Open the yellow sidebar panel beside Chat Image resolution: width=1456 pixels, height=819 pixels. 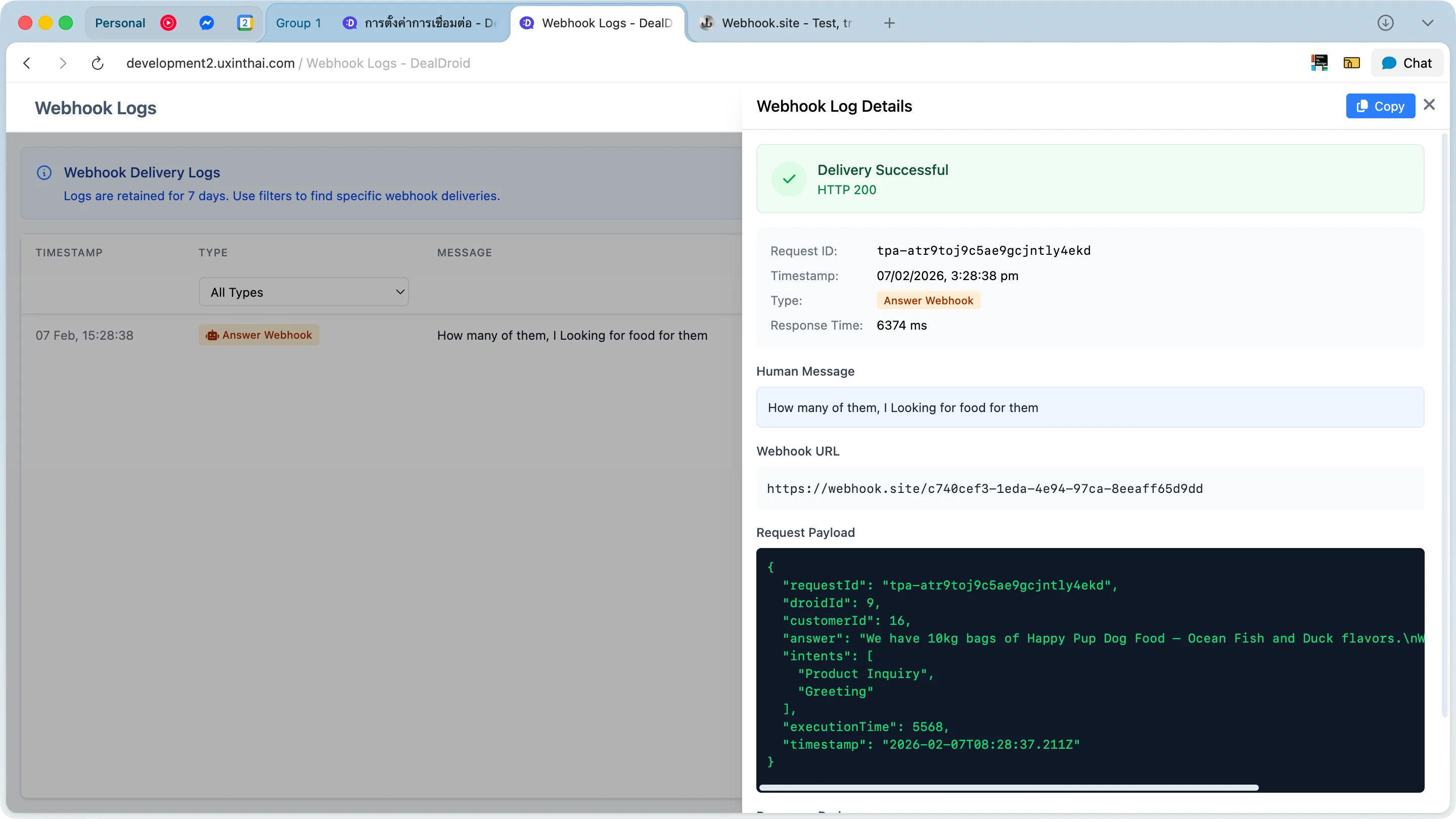[1351, 63]
